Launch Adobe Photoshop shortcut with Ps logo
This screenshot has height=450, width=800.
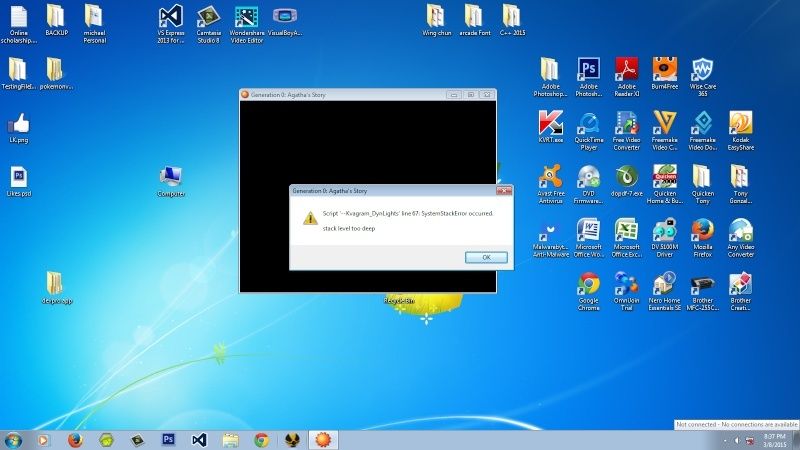click(588, 77)
